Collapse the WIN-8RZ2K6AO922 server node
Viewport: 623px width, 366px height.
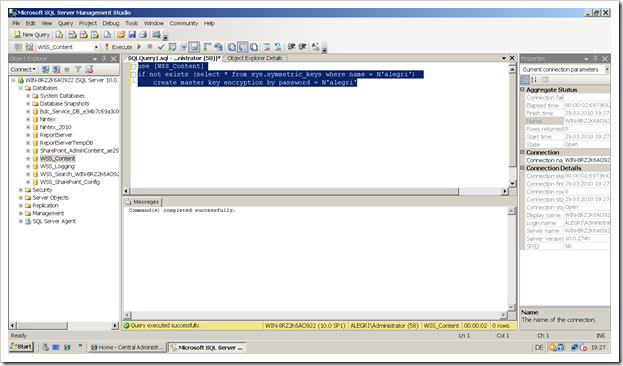tap(13, 80)
